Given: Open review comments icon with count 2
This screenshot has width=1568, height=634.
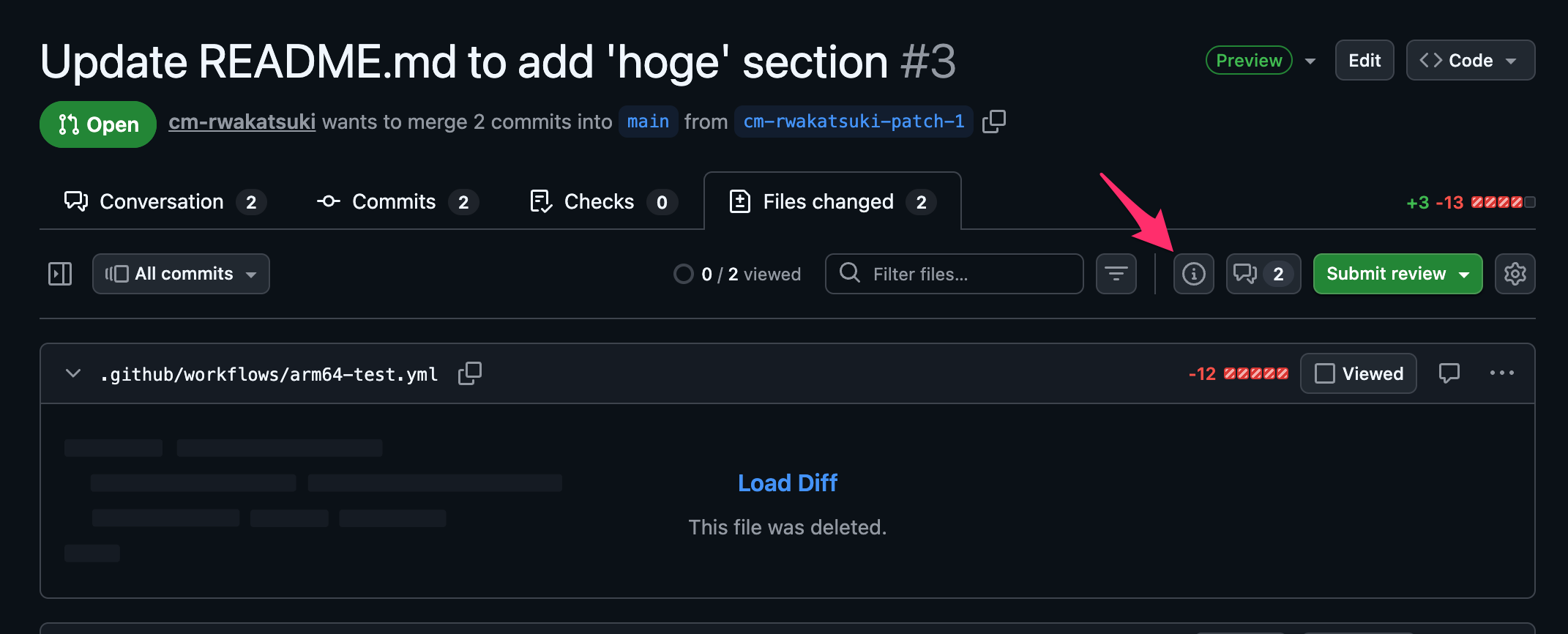Looking at the screenshot, I should click(x=1263, y=274).
